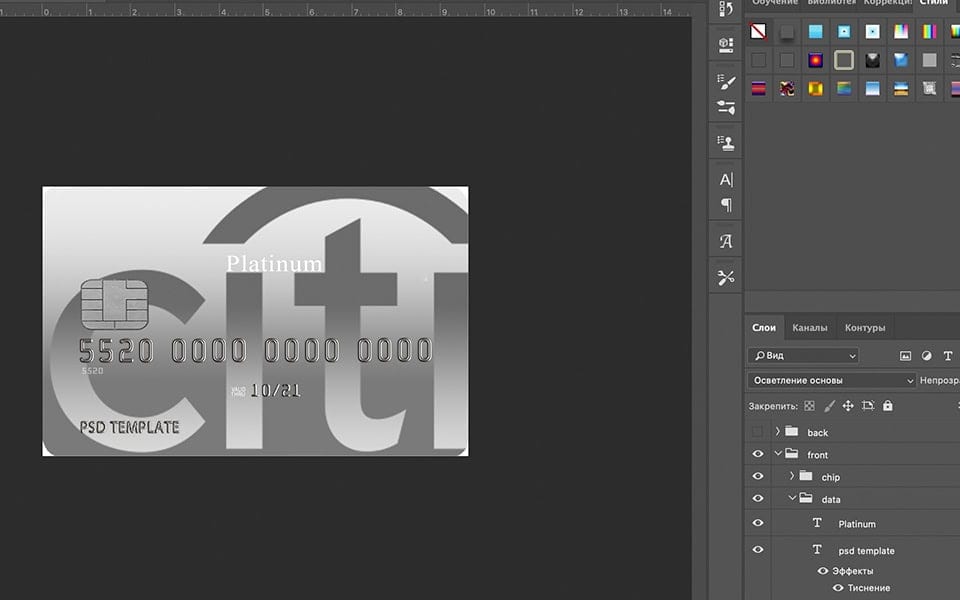Hide the chip layer group

(757, 476)
